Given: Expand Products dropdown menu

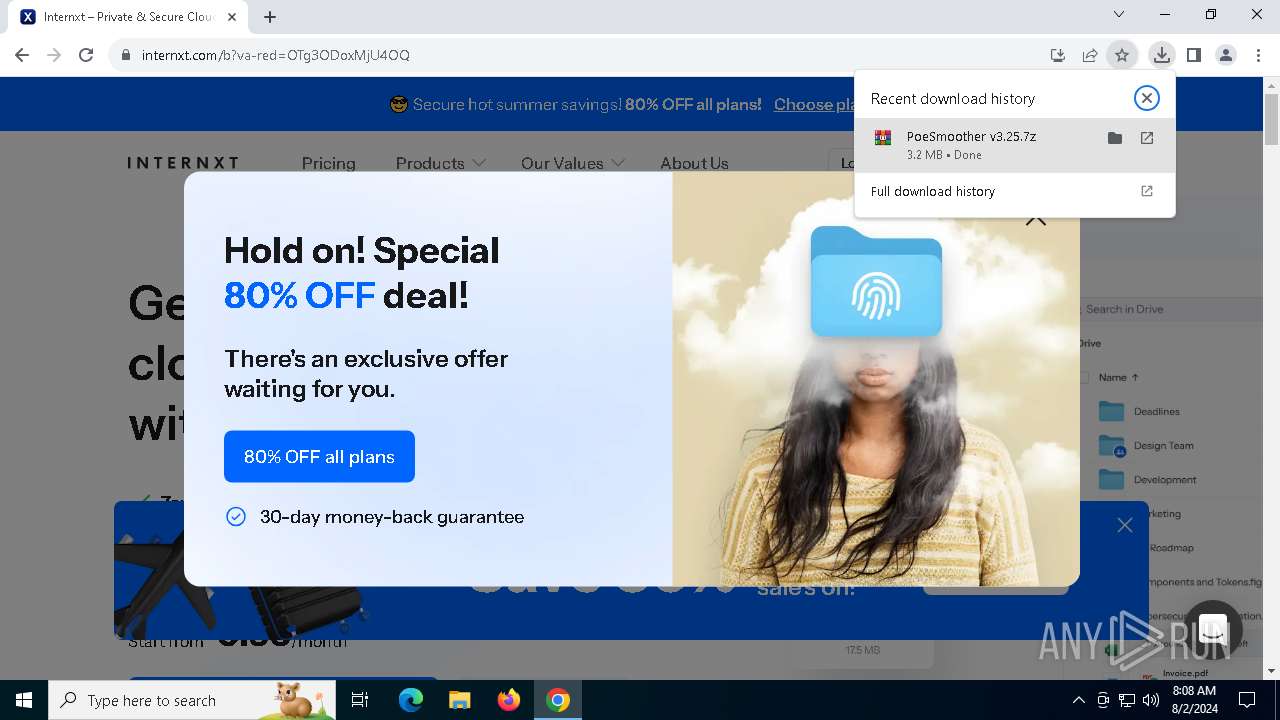Looking at the screenshot, I should (x=440, y=163).
